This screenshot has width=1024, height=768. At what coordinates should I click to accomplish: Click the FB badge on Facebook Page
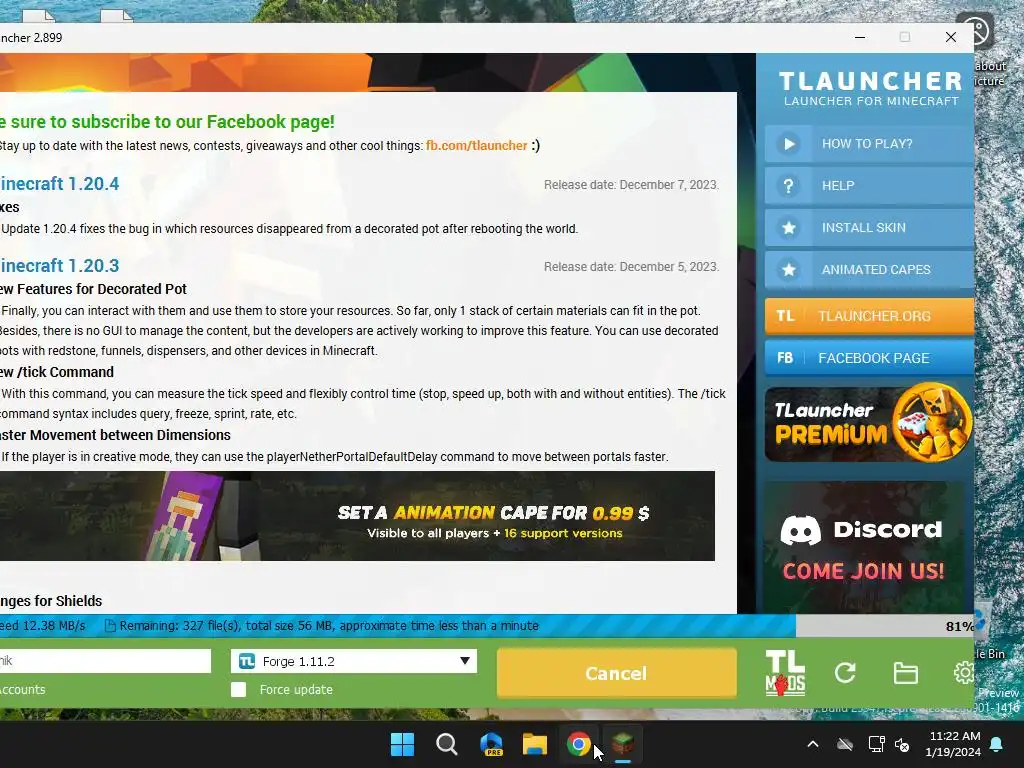pyautogui.click(x=785, y=358)
